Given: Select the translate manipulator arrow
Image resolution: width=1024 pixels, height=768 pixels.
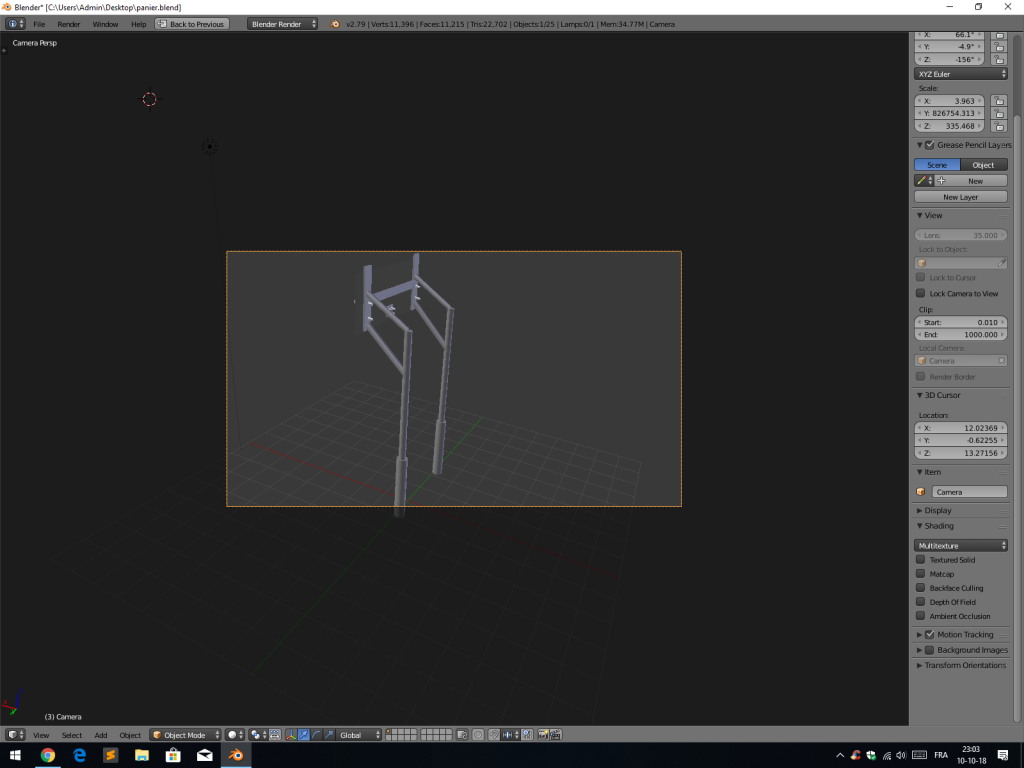Looking at the screenshot, I should click(304, 735).
